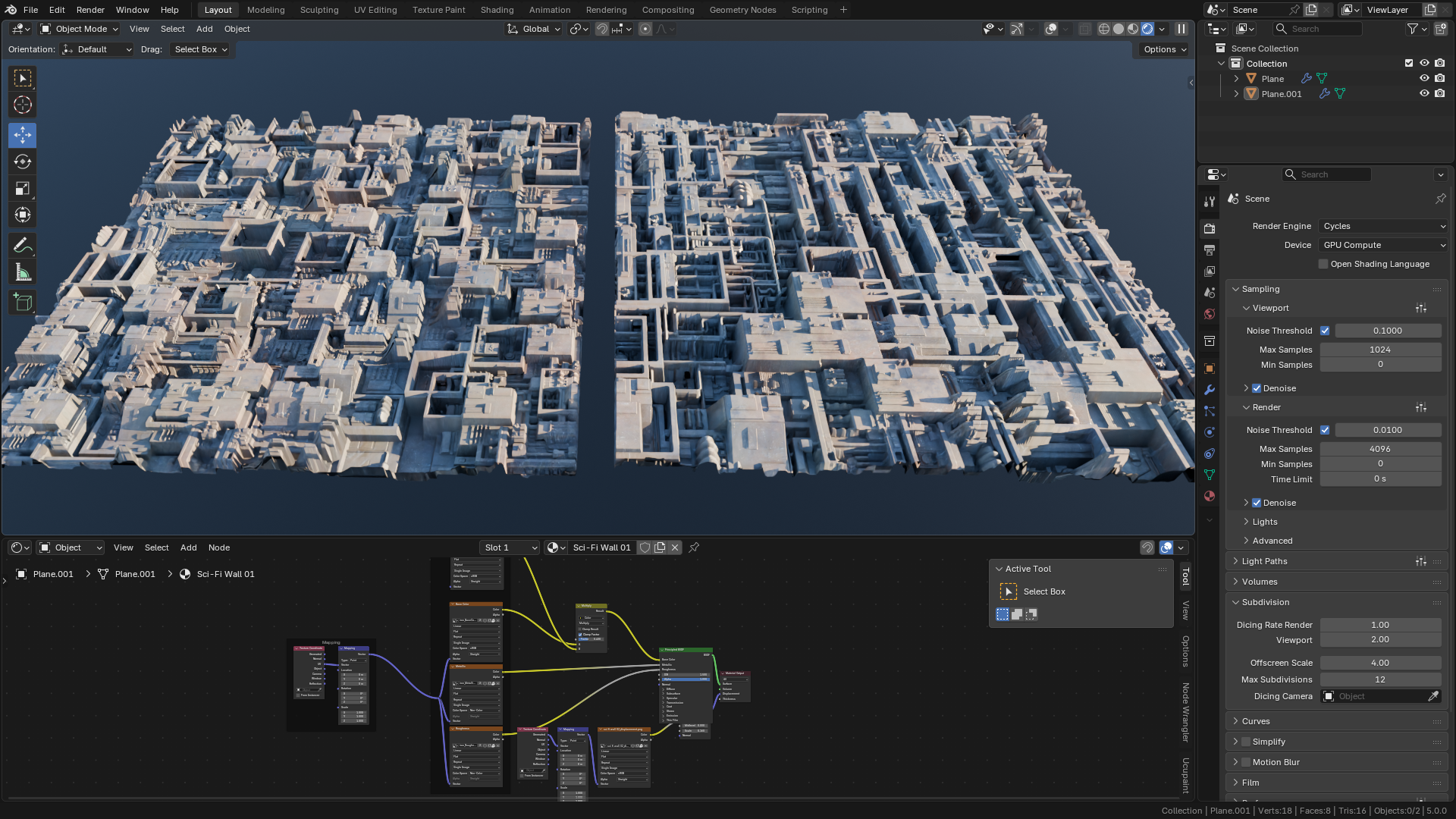Open the Modifiers wrench properties tab

point(1210,390)
